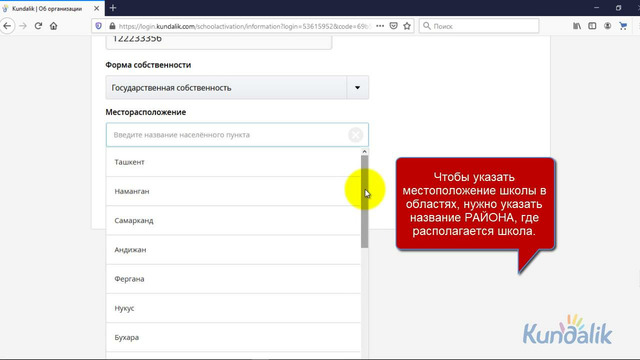Choose Бухара from the list

pos(233,337)
